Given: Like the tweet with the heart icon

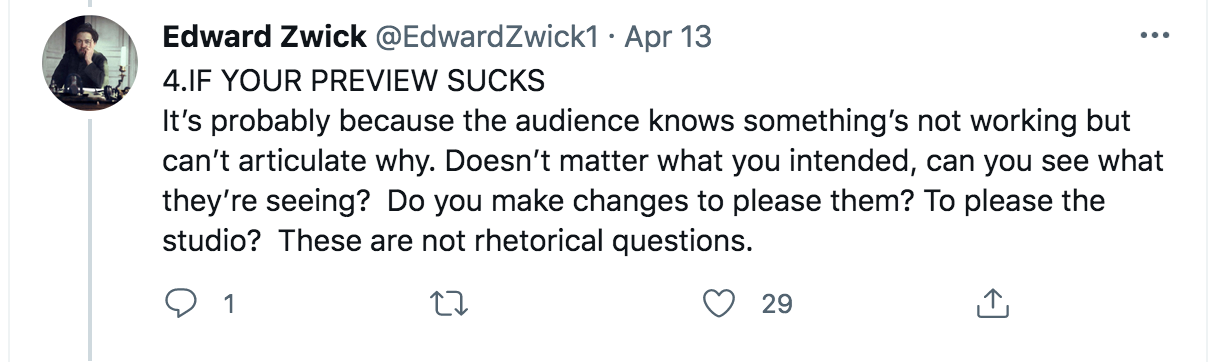Looking at the screenshot, I should click(719, 303).
